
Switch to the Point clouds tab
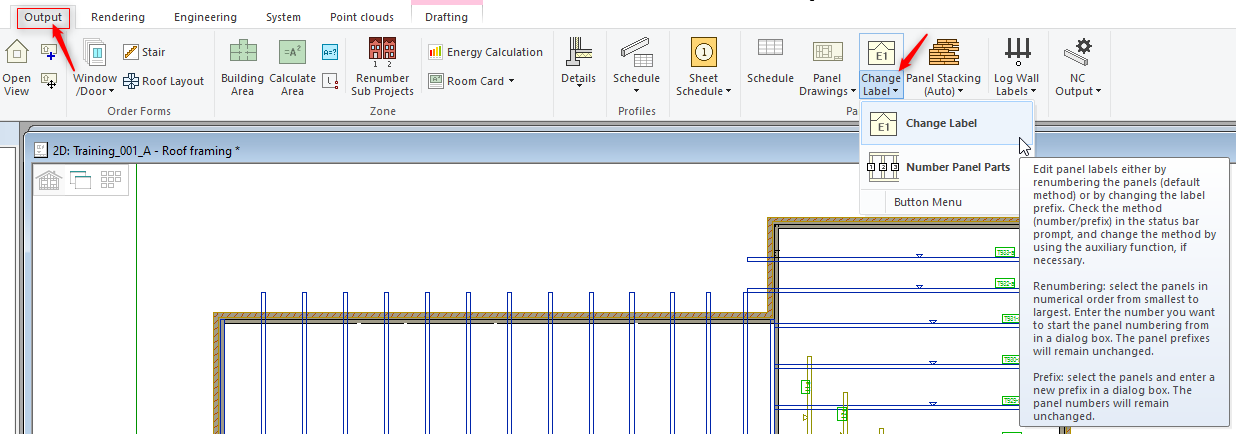[362, 17]
